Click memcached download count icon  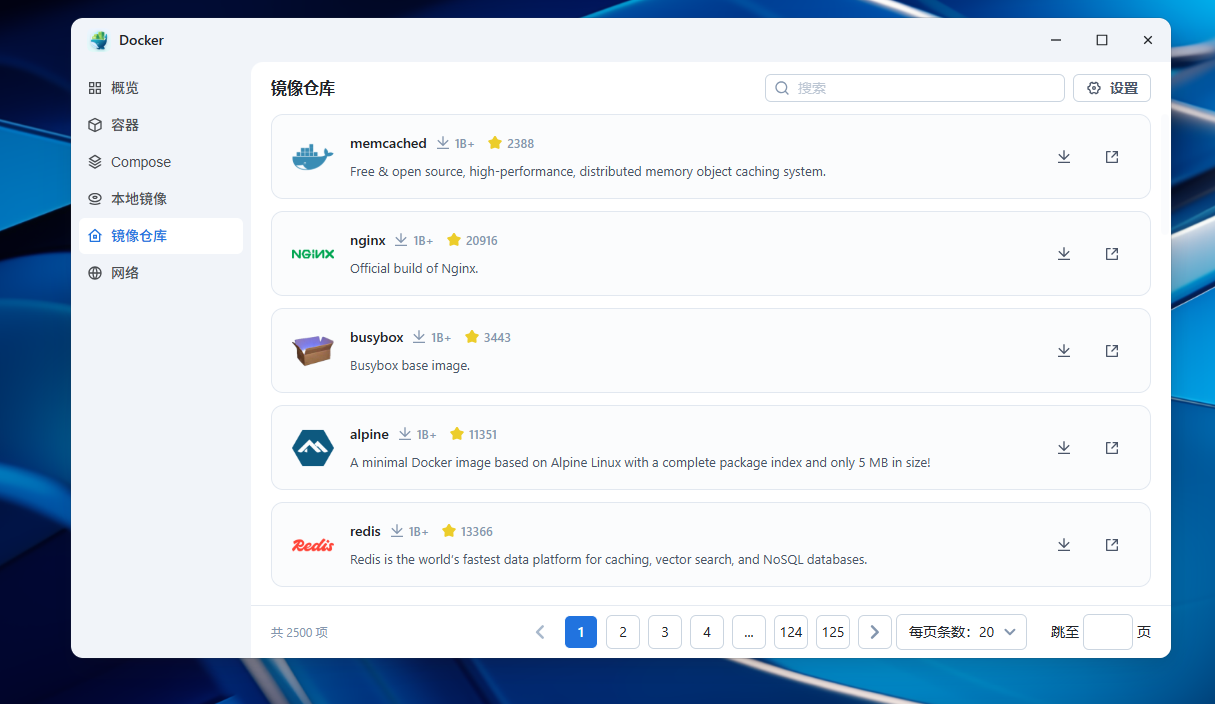(443, 143)
